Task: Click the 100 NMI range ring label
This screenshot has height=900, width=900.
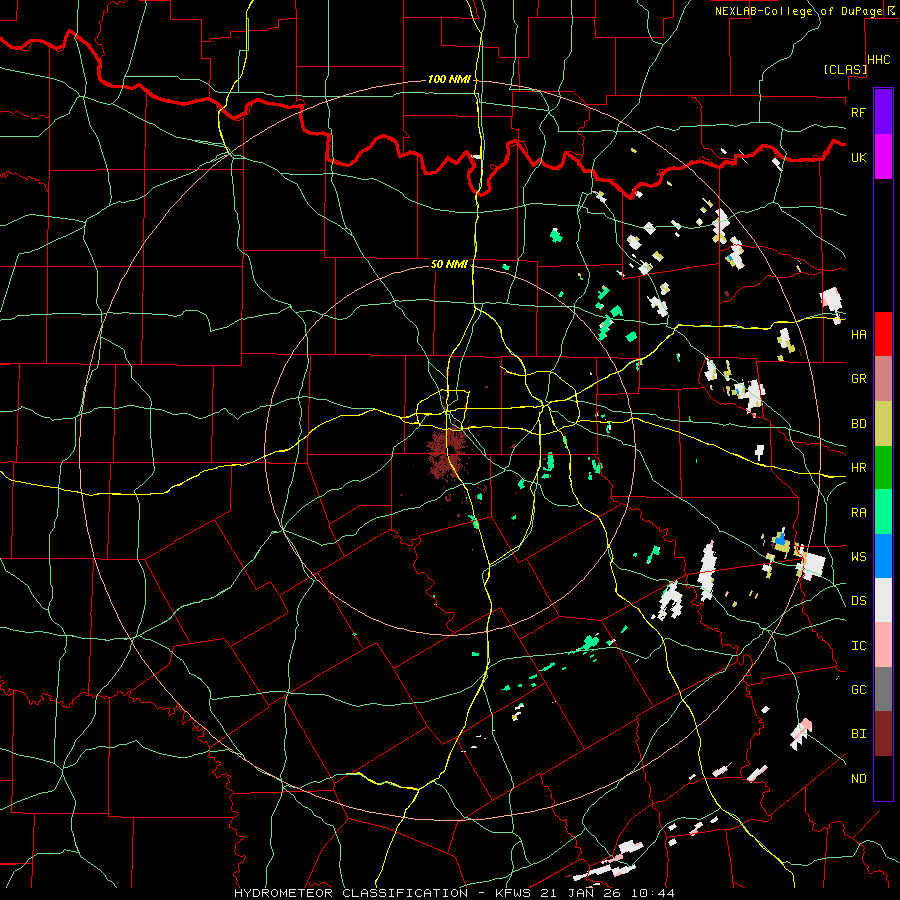Action: pos(449,79)
